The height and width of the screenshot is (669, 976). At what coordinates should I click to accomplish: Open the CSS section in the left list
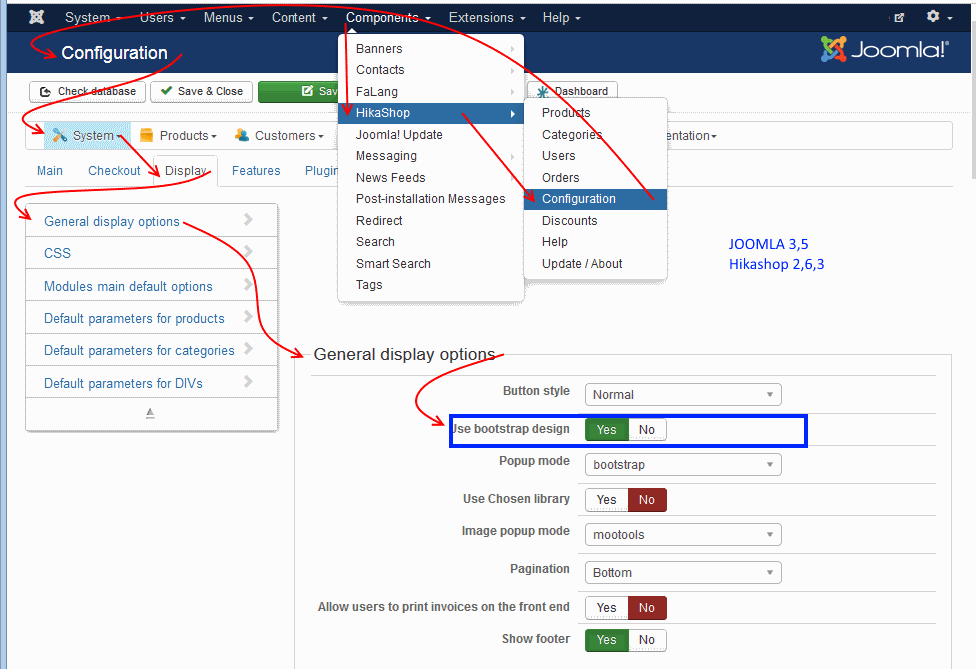pos(151,253)
